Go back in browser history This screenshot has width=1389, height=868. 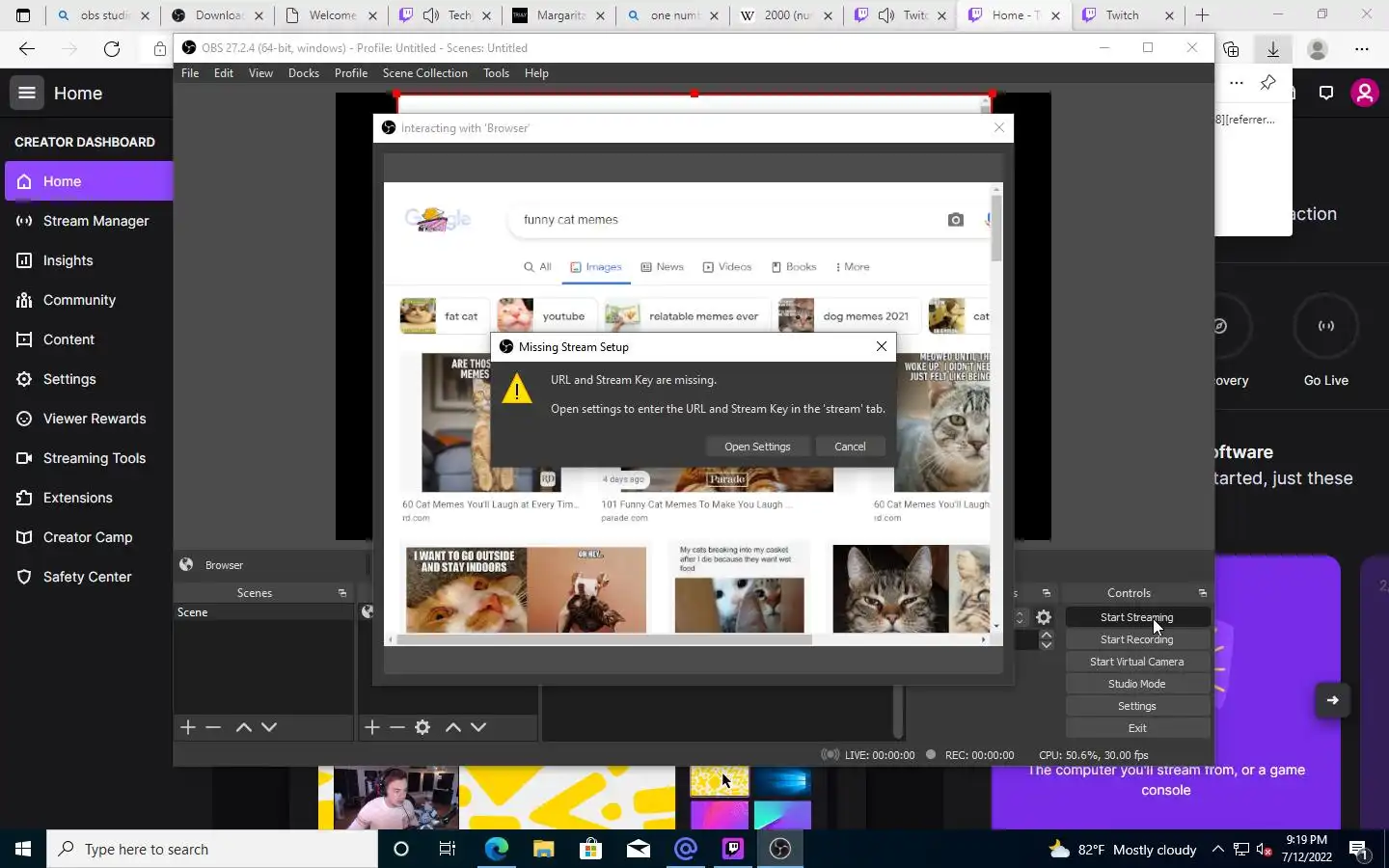[x=27, y=49]
